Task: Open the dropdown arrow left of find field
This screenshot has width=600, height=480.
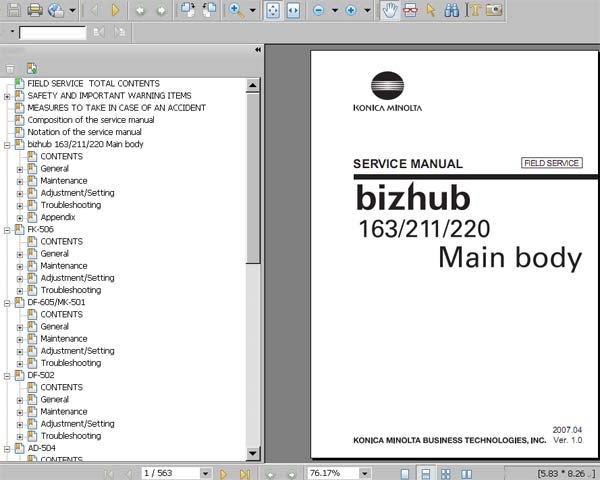Action: tap(12, 31)
